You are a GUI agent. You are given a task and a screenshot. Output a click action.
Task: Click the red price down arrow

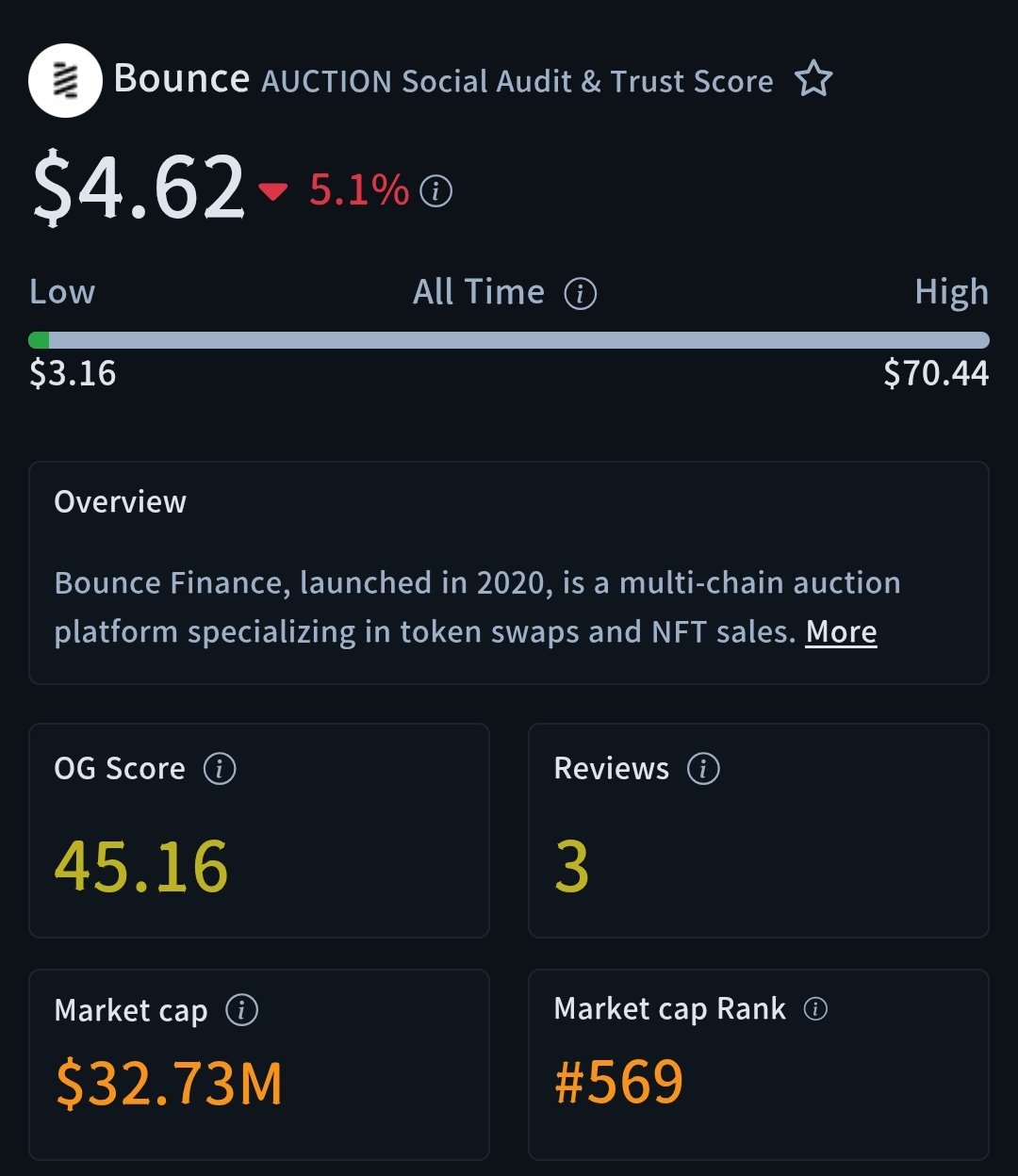(273, 192)
